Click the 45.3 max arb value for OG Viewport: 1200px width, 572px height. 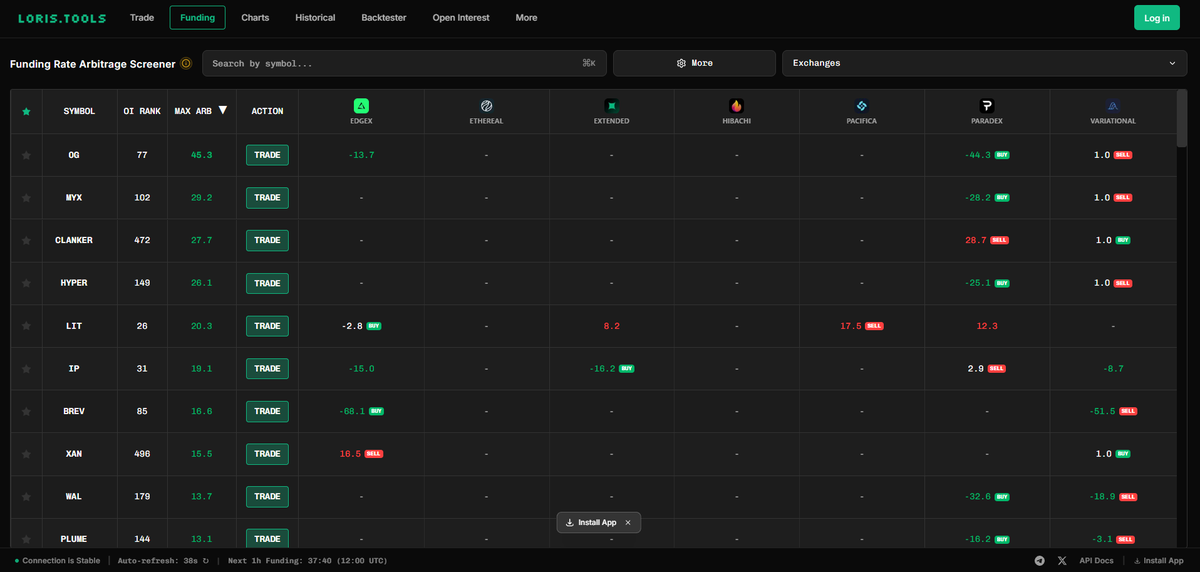click(202, 155)
